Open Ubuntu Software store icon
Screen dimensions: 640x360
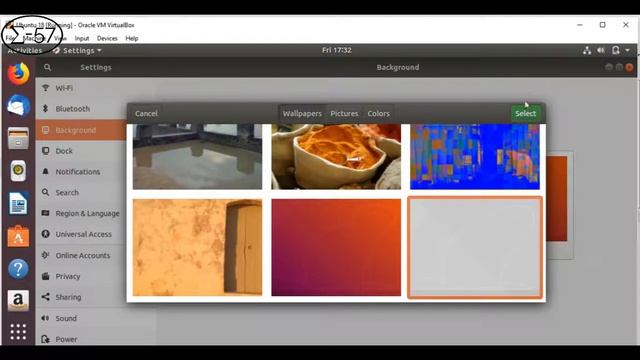(x=18, y=236)
